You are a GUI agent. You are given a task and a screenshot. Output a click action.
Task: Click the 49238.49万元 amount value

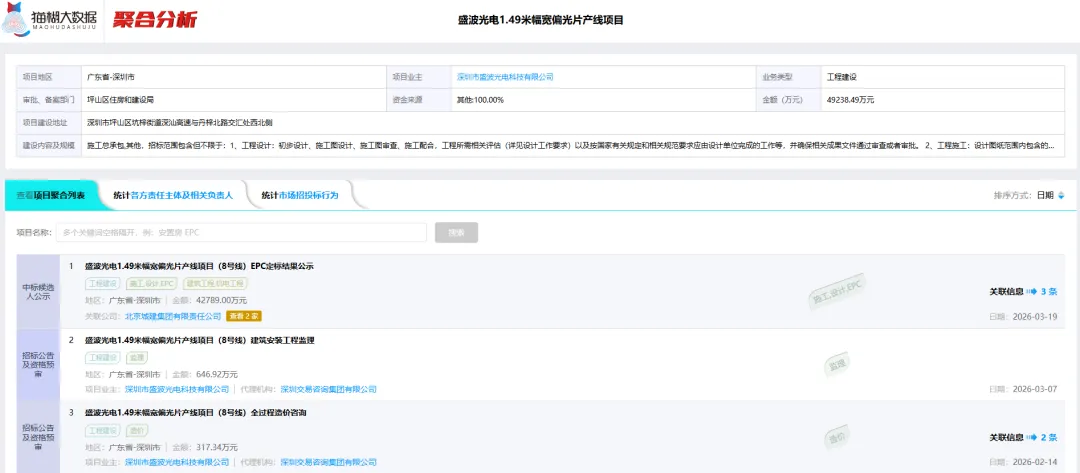[x=850, y=100]
